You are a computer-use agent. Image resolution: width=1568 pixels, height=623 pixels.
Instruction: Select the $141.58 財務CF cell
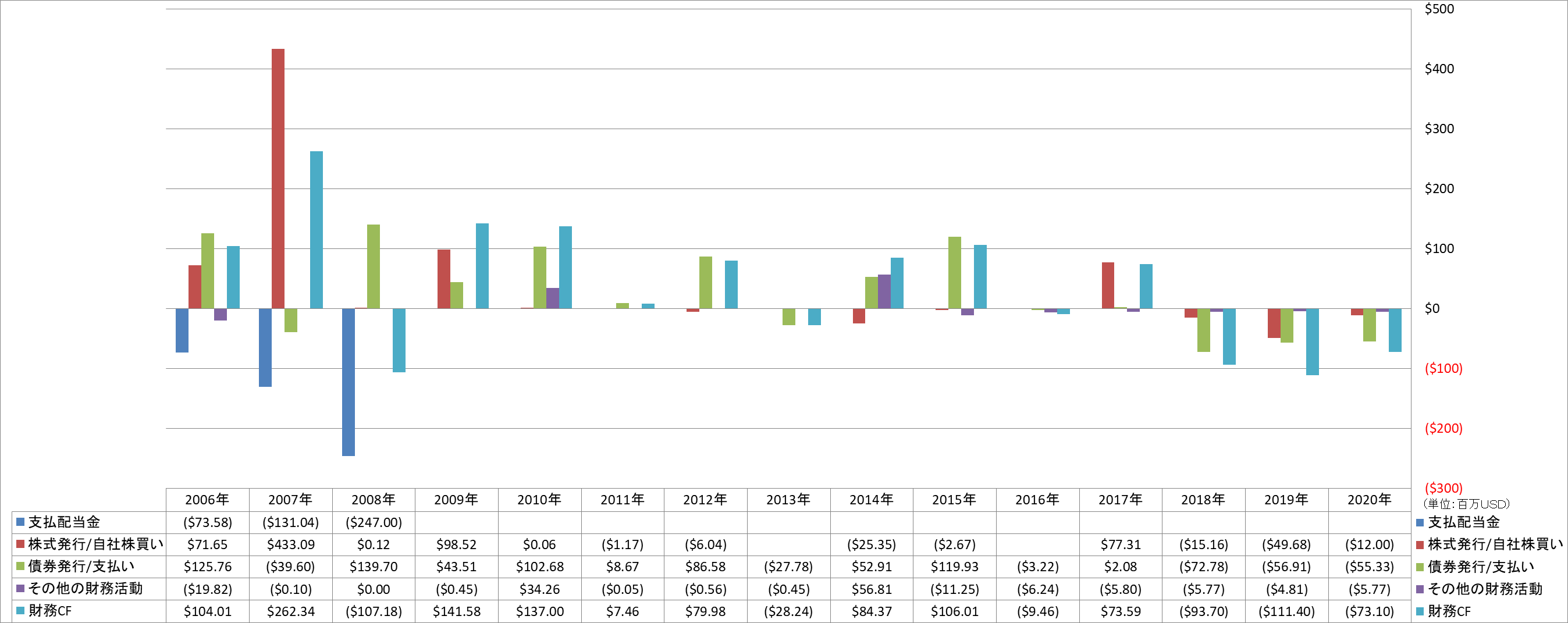(x=457, y=611)
